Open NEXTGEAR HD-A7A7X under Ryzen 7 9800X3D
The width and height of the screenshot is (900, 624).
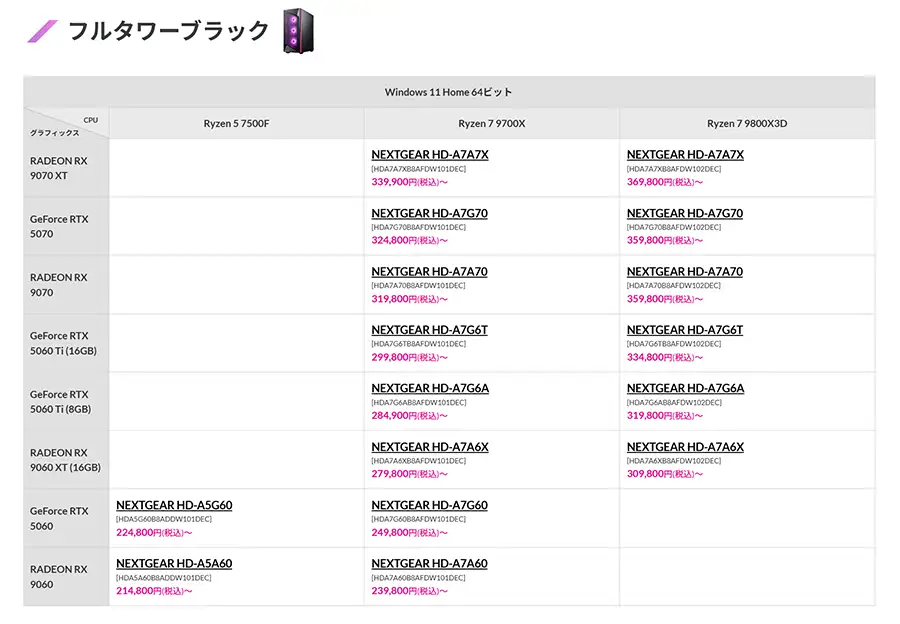(x=685, y=155)
